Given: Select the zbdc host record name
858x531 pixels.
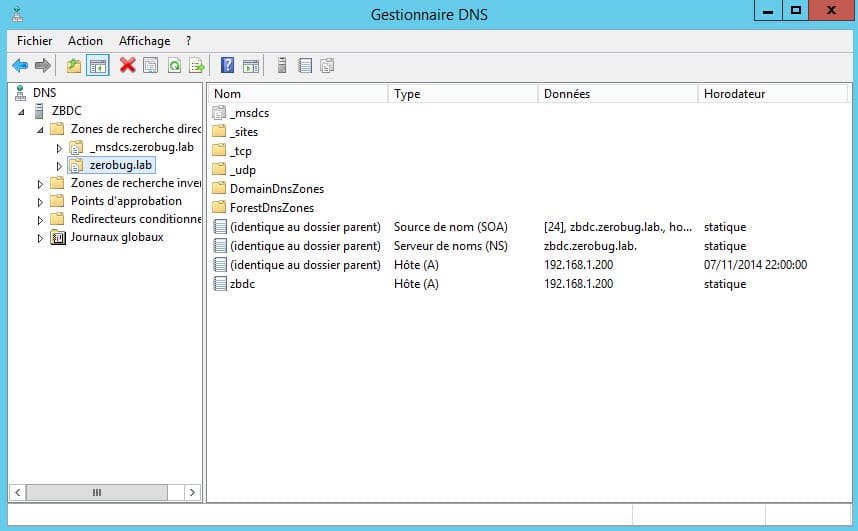Looking at the screenshot, I should pyautogui.click(x=242, y=284).
